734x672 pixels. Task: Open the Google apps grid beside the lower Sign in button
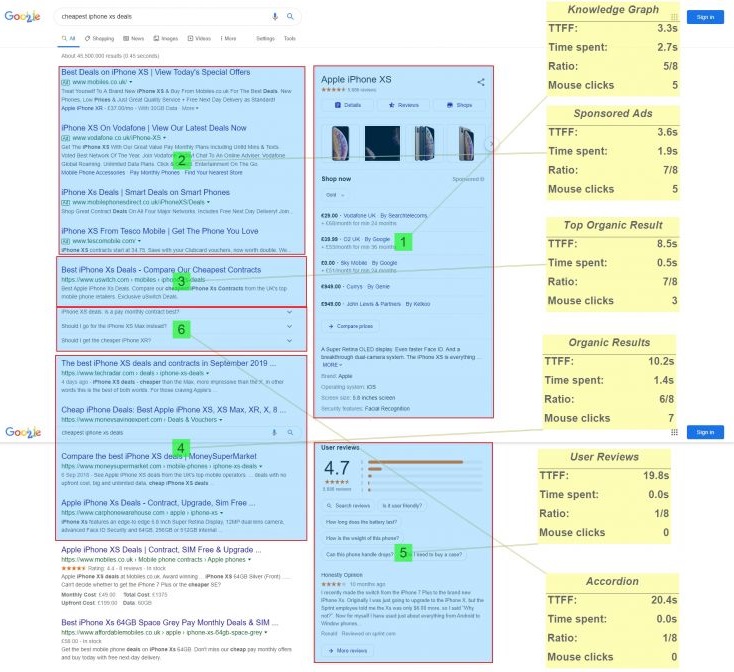pyautogui.click(x=674, y=432)
